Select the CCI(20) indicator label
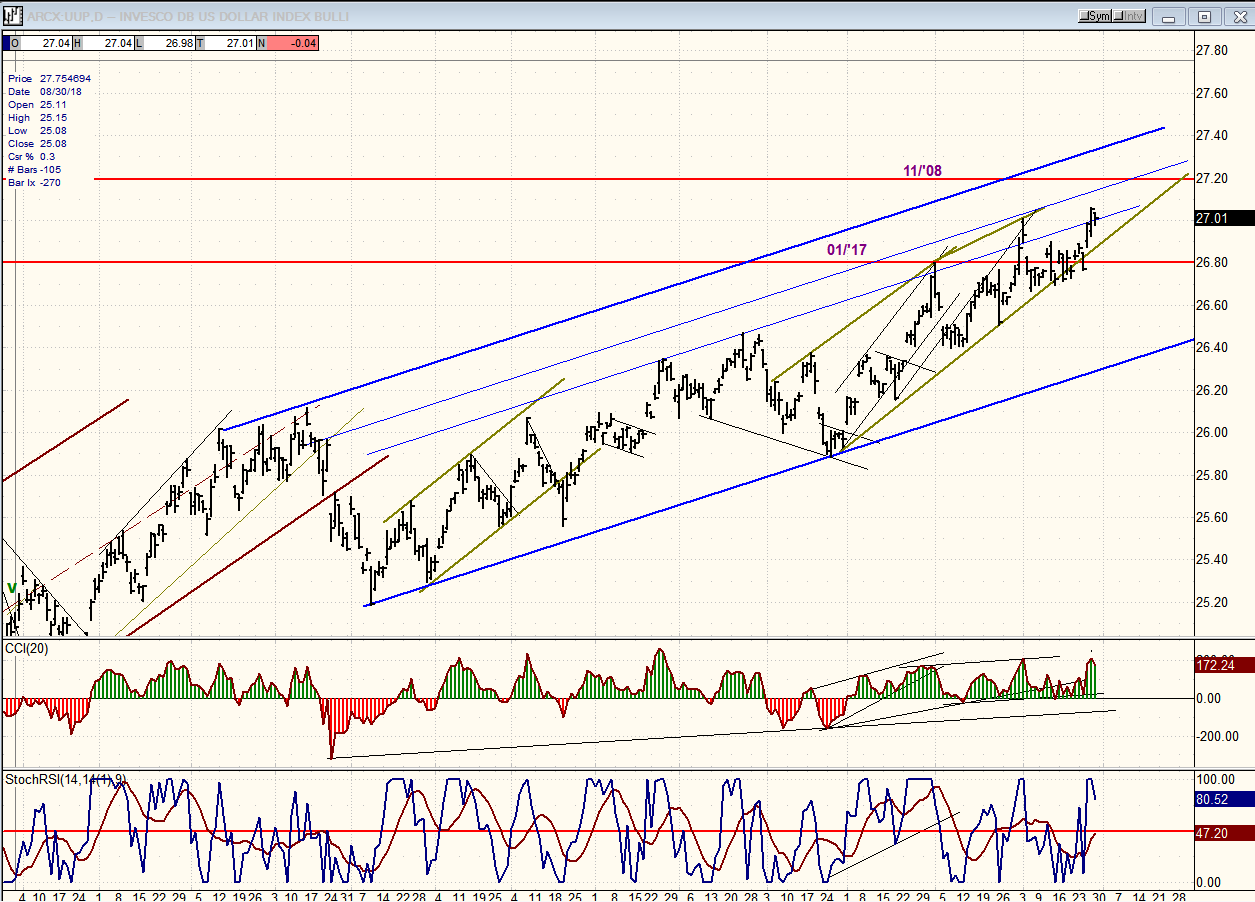The image size is (1255, 902). (27, 650)
